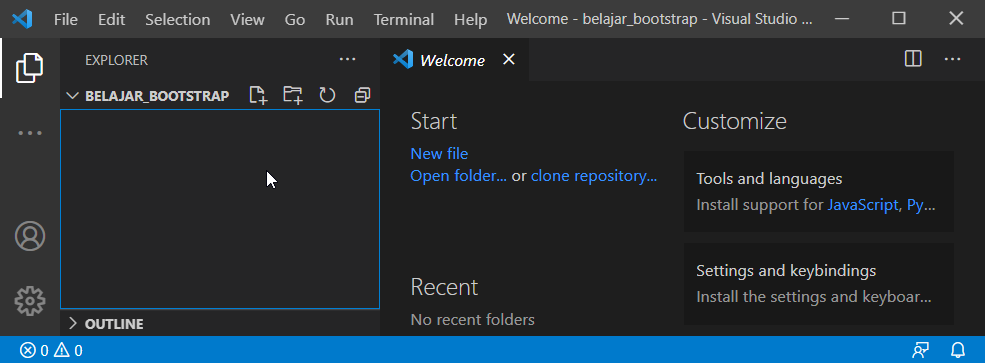Click the EXPLORER panel title
Screen dimensions: 985x363
tap(116, 60)
